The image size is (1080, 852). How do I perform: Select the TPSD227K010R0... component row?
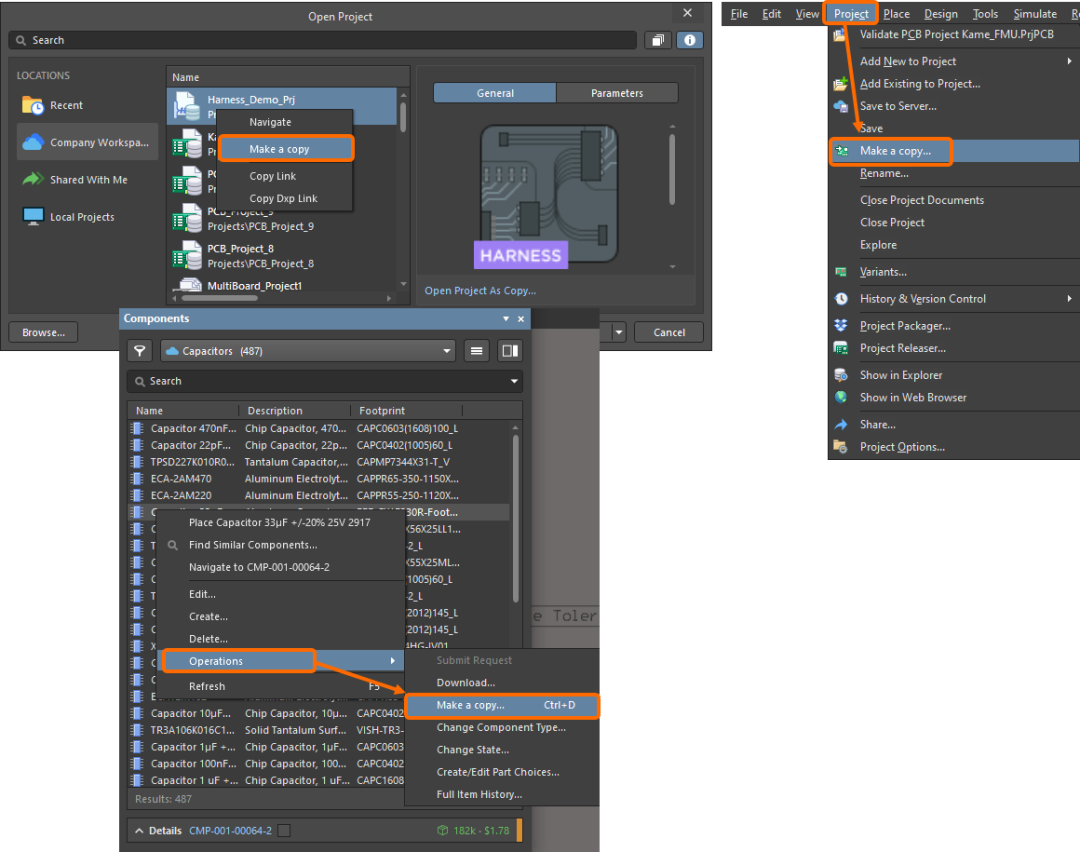coord(319,462)
